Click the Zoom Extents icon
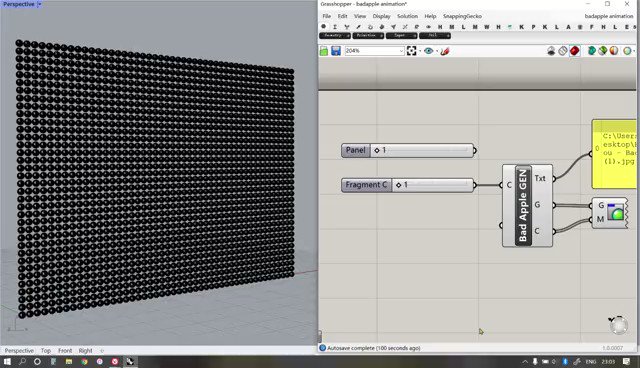 (x=411, y=51)
